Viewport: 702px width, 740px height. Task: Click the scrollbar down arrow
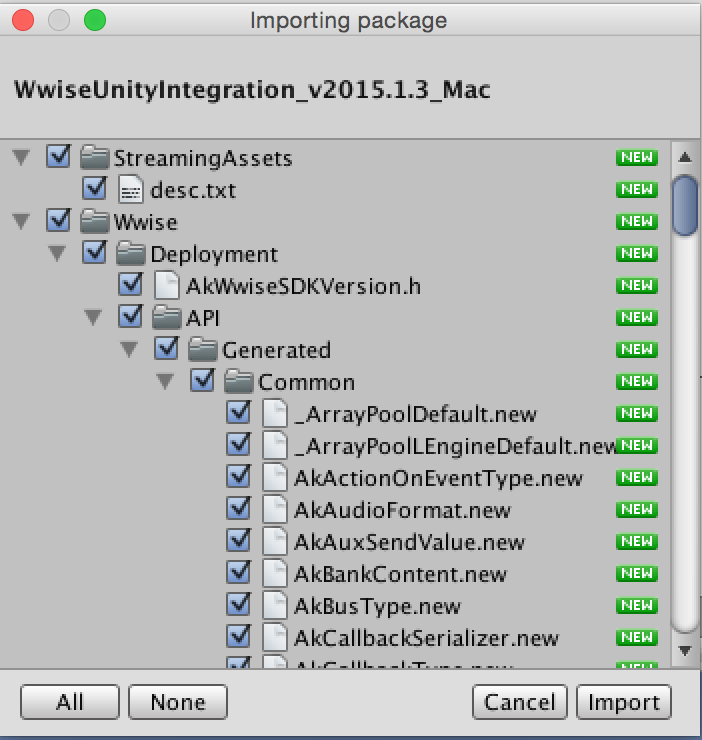[x=685, y=651]
